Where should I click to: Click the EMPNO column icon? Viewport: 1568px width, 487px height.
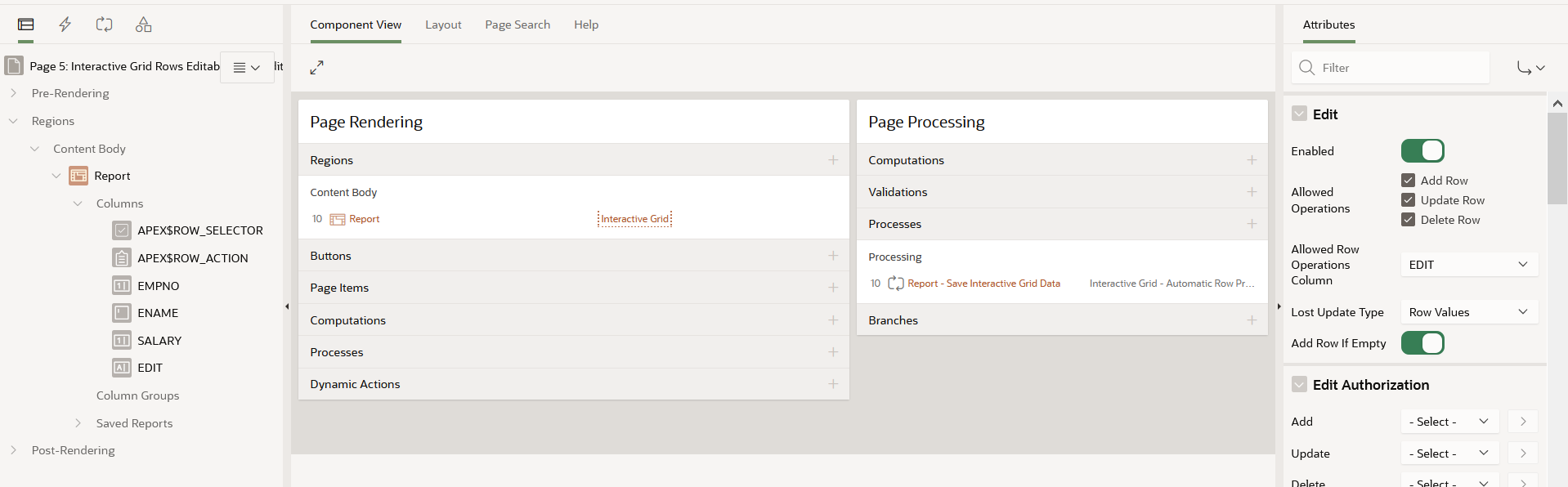[122, 286]
